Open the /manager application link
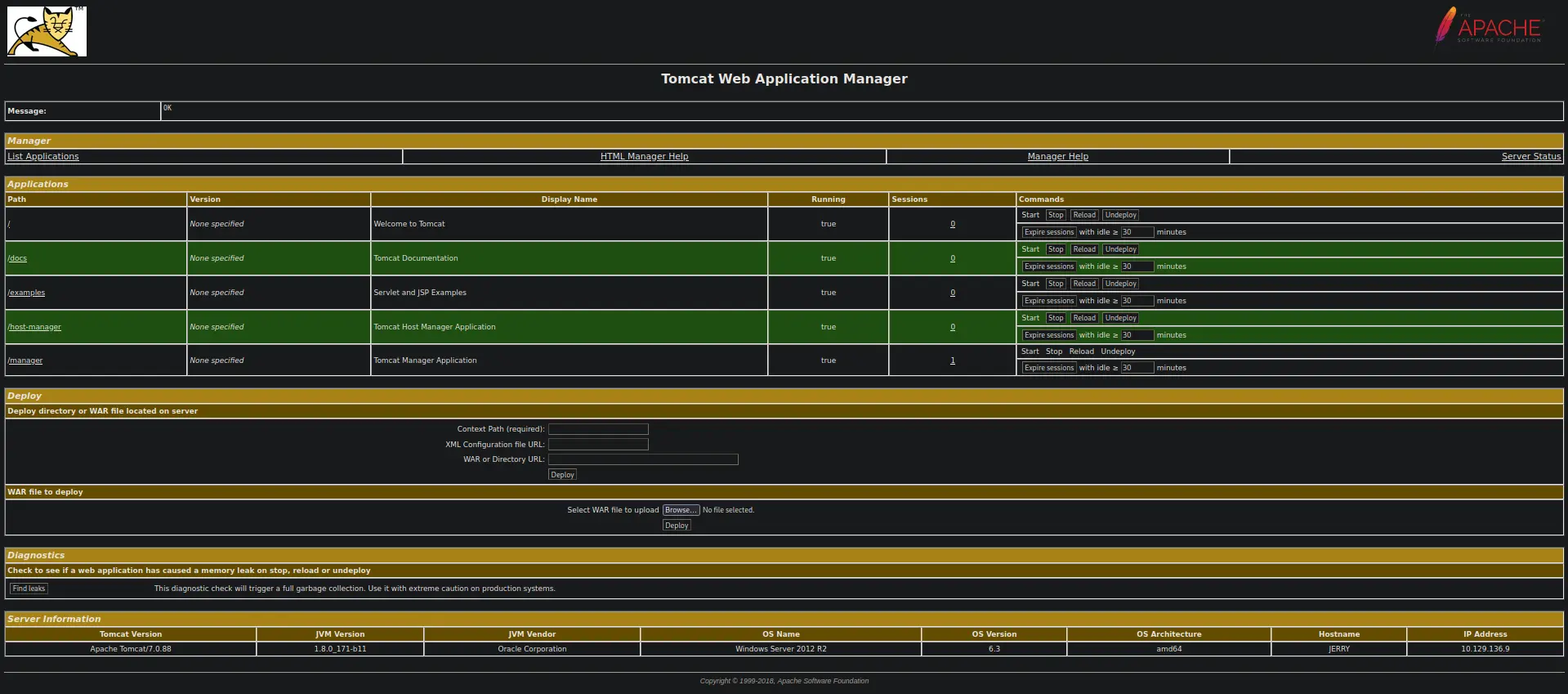Viewport: 1568px width, 694px height. pyautogui.click(x=25, y=360)
